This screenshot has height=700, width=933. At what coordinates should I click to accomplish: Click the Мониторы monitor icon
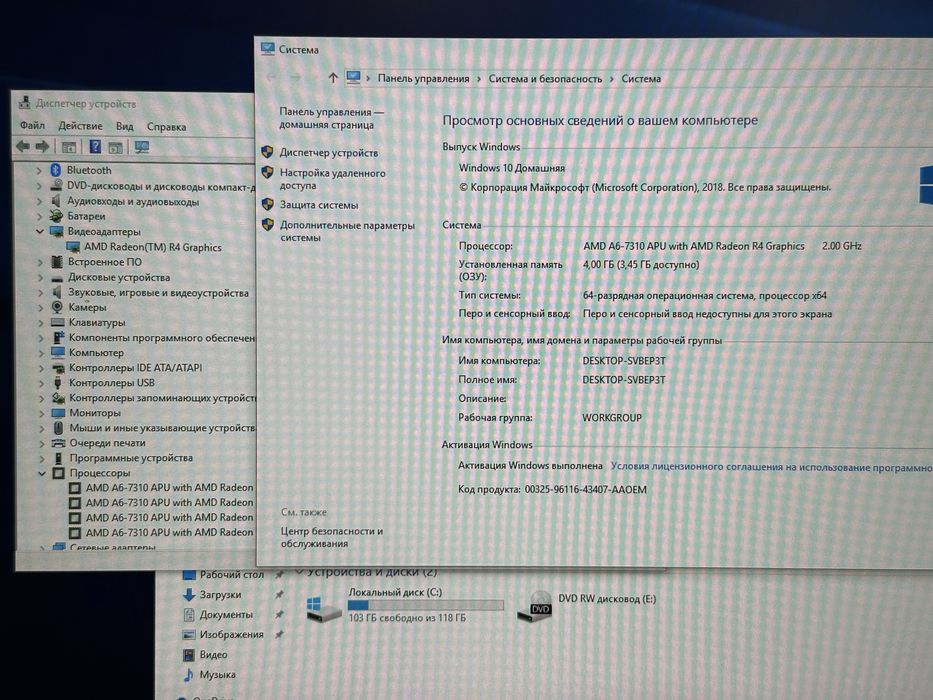tap(58, 412)
